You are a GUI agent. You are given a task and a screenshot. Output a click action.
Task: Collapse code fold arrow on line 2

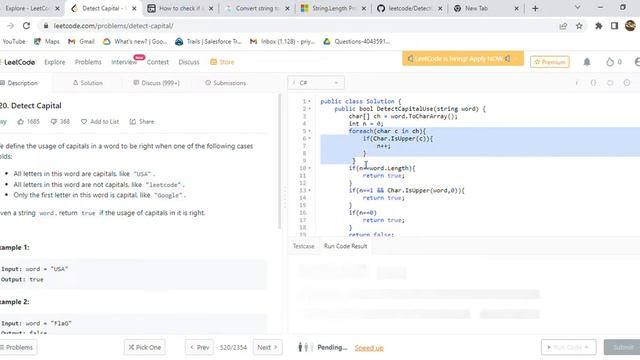309,109
